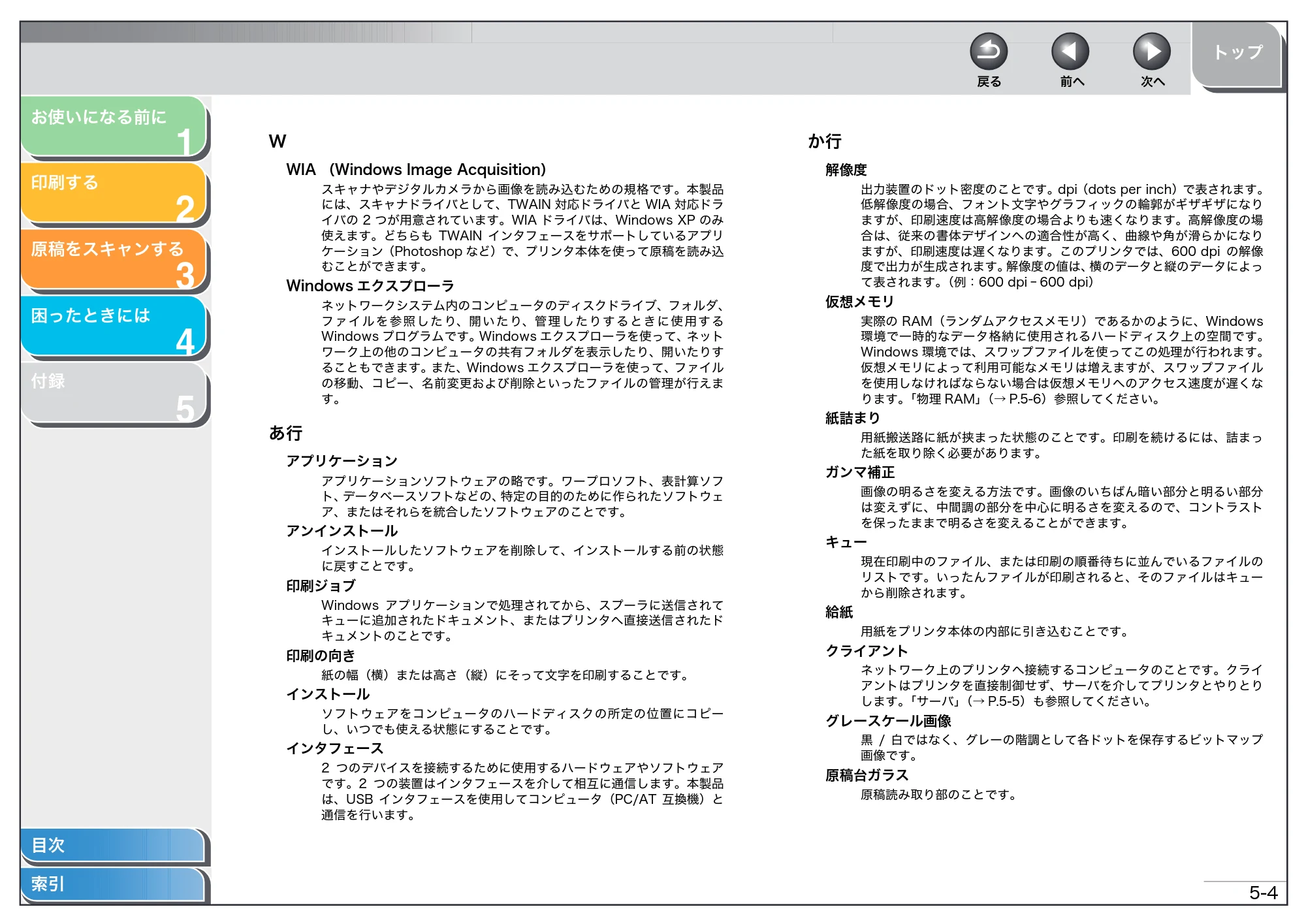Open the トップ tab
The width and height of the screenshot is (1306, 924).
pyautogui.click(x=1237, y=54)
